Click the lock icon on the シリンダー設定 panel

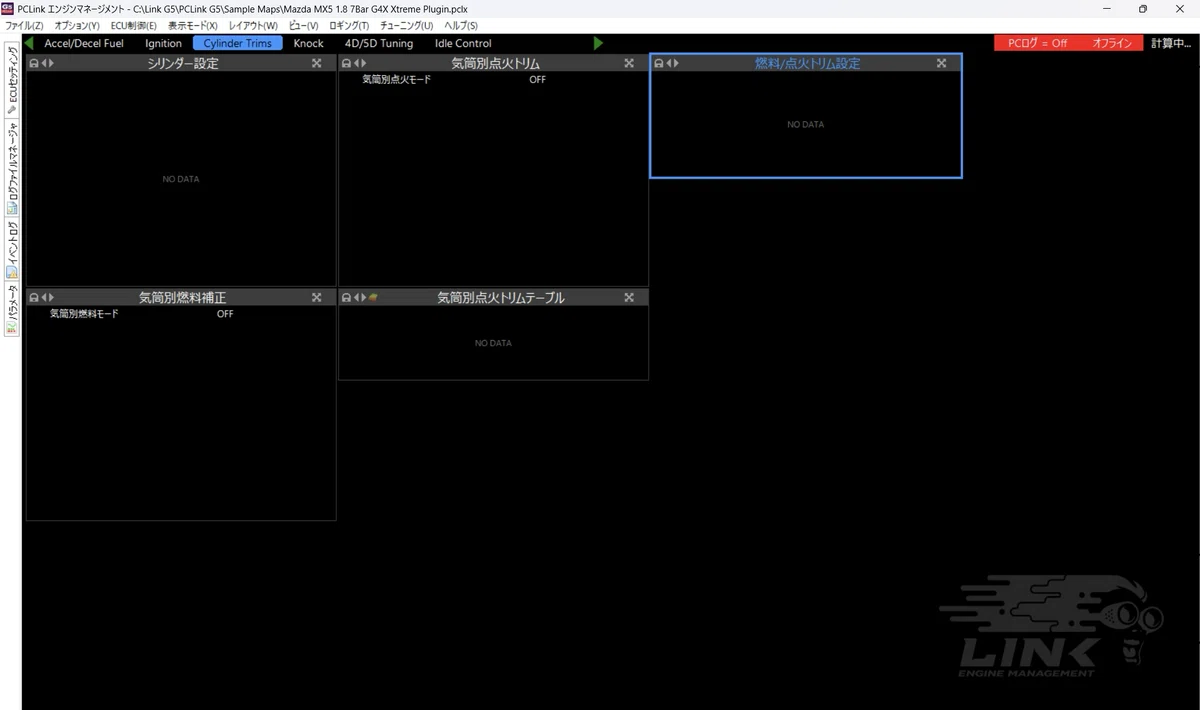(x=34, y=63)
